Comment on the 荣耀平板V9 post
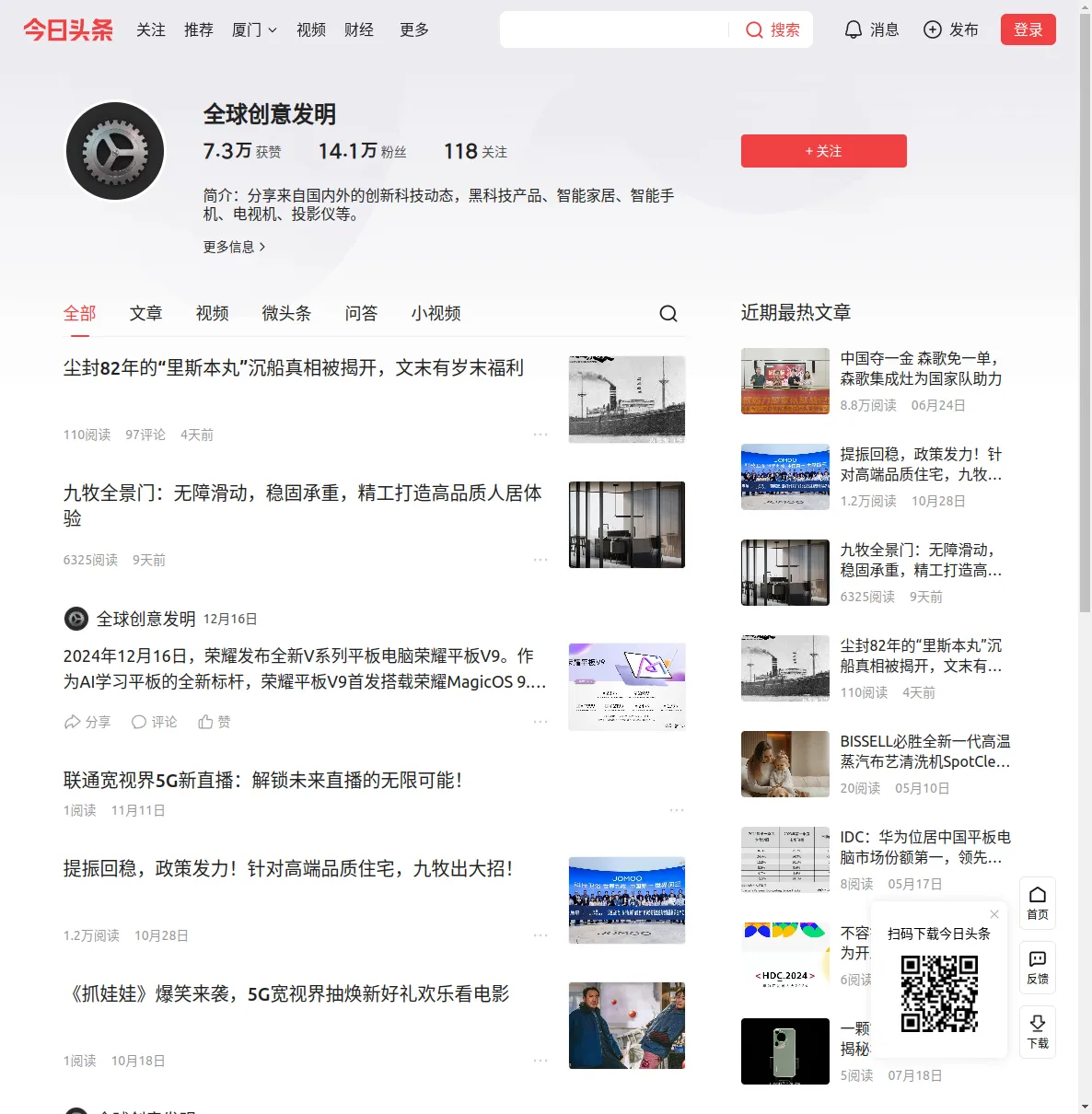 point(154,722)
